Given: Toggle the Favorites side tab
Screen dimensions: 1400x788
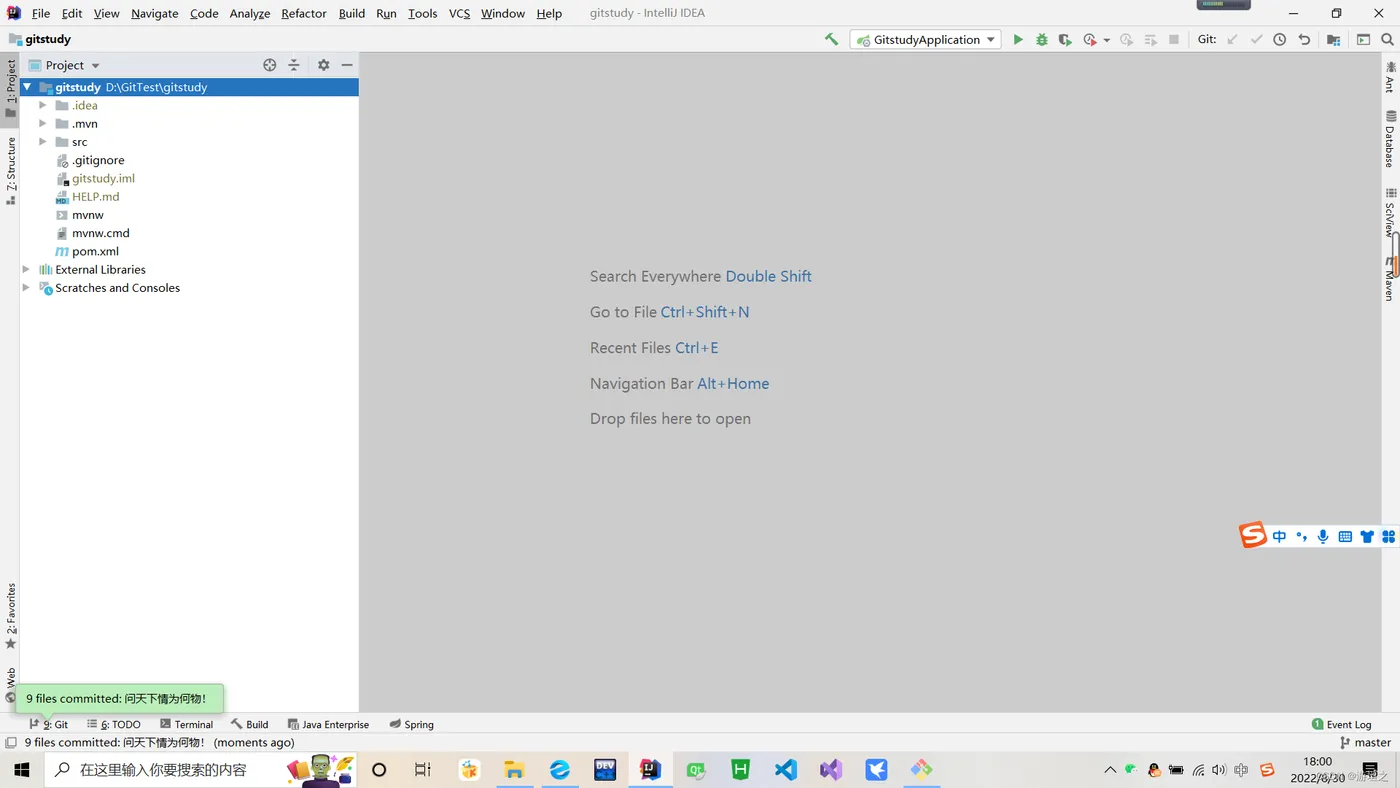Looking at the screenshot, I should pos(11,616).
